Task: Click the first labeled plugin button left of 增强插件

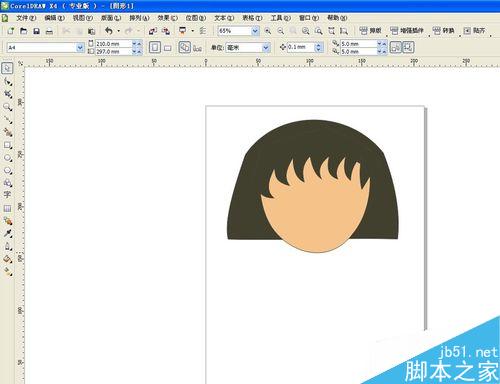Action: [370, 31]
